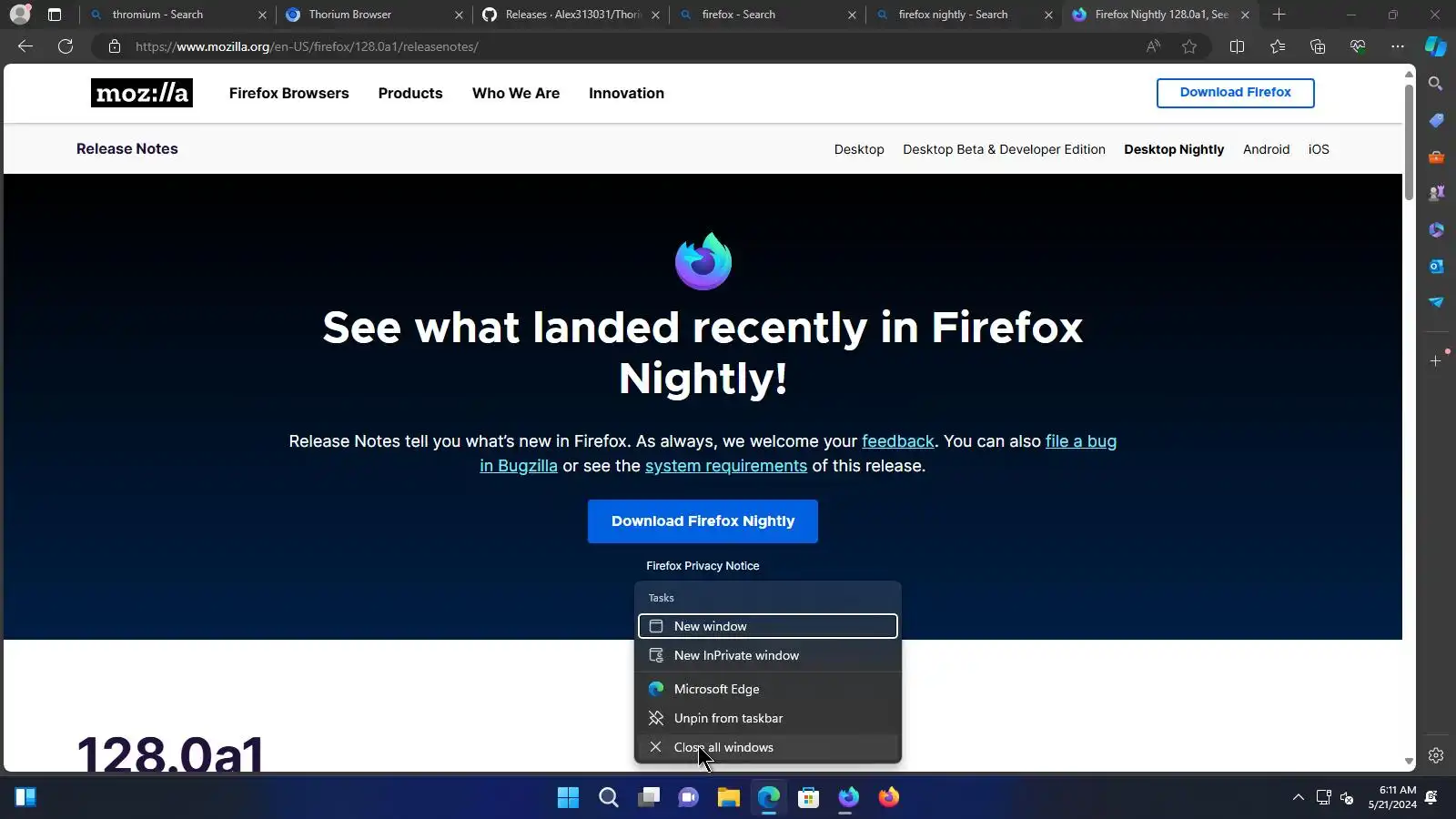Go to Android release notes
This screenshot has width=1456, height=819.
(x=1266, y=149)
